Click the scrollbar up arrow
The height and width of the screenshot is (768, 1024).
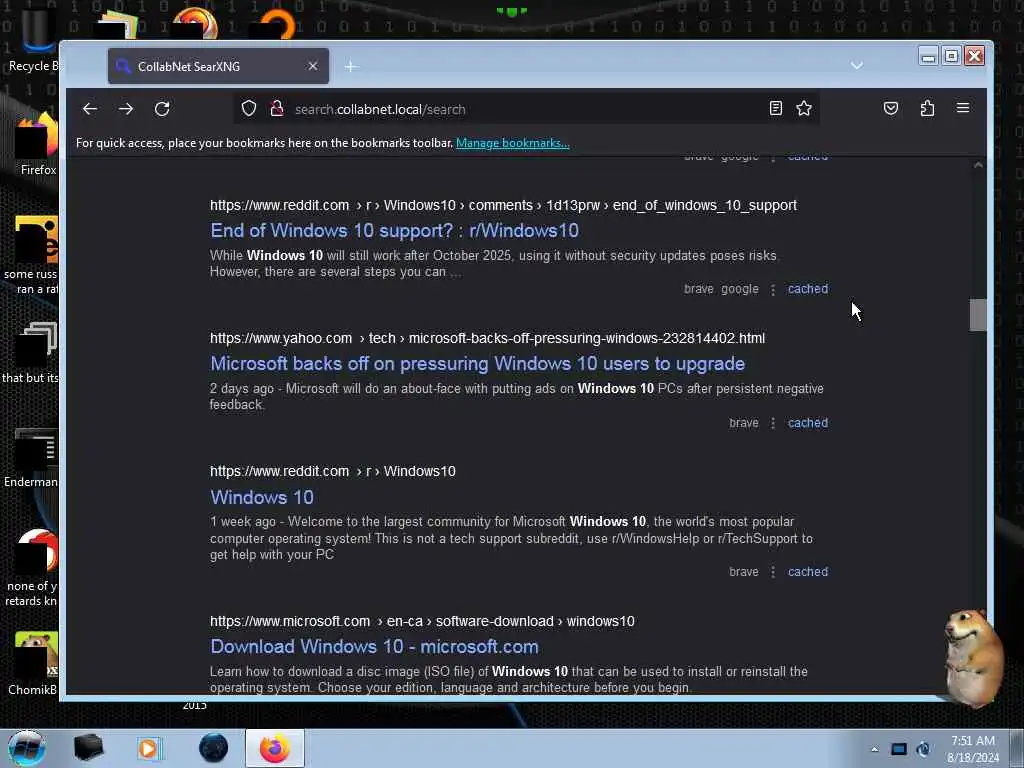(978, 165)
